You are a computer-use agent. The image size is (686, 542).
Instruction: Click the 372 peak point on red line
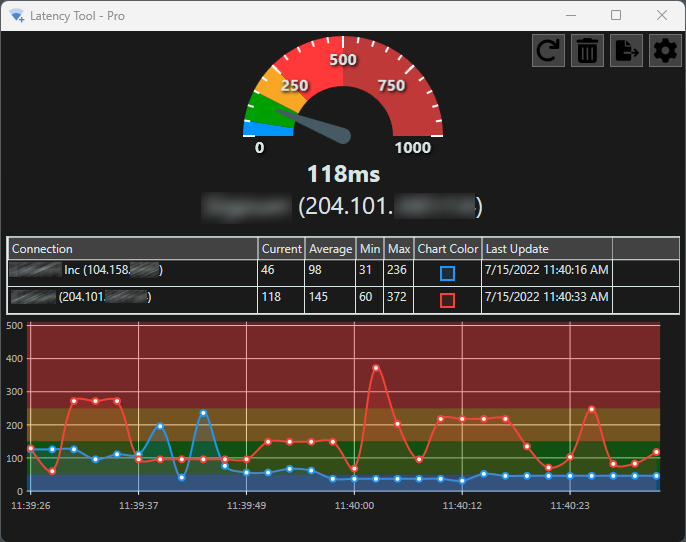pos(376,368)
